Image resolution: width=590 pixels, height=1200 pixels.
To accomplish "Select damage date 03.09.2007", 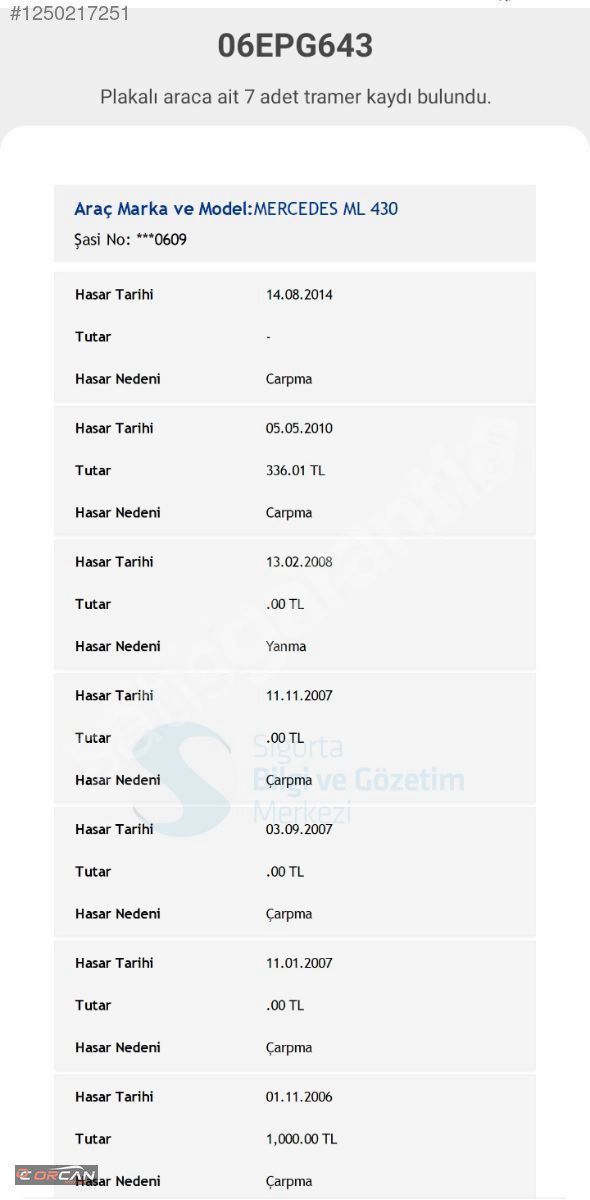I will (299, 829).
